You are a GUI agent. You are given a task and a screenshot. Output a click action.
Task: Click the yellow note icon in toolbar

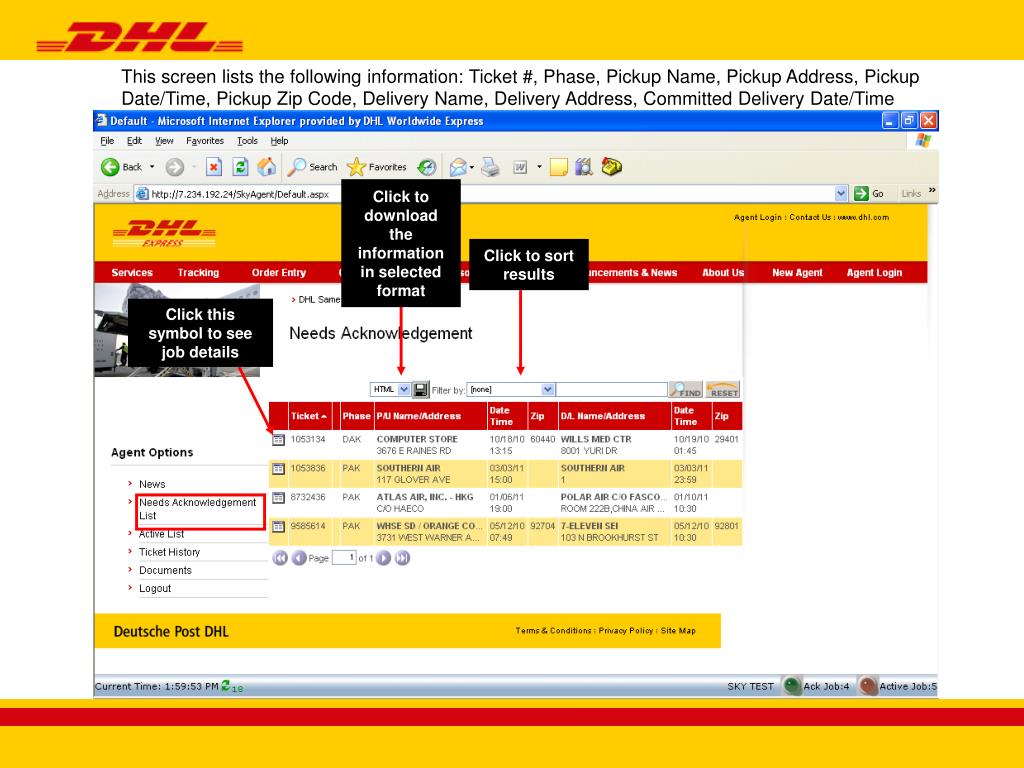[x=558, y=167]
